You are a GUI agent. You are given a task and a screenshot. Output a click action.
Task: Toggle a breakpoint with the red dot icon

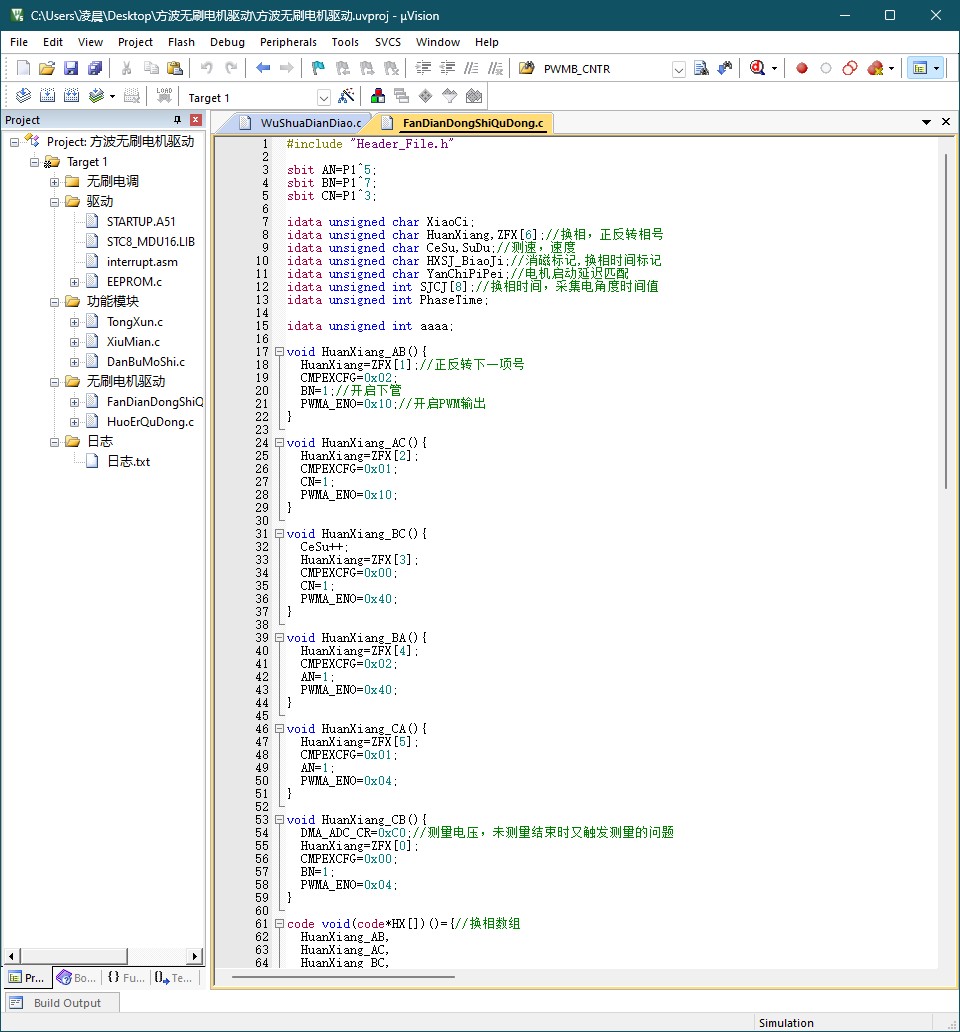click(801, 69)
